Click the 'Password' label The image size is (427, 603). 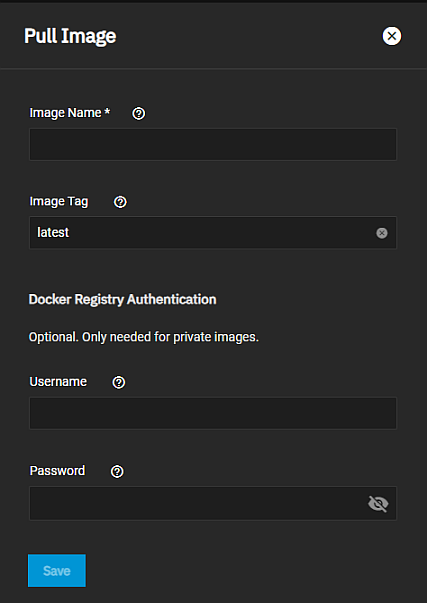57,471
